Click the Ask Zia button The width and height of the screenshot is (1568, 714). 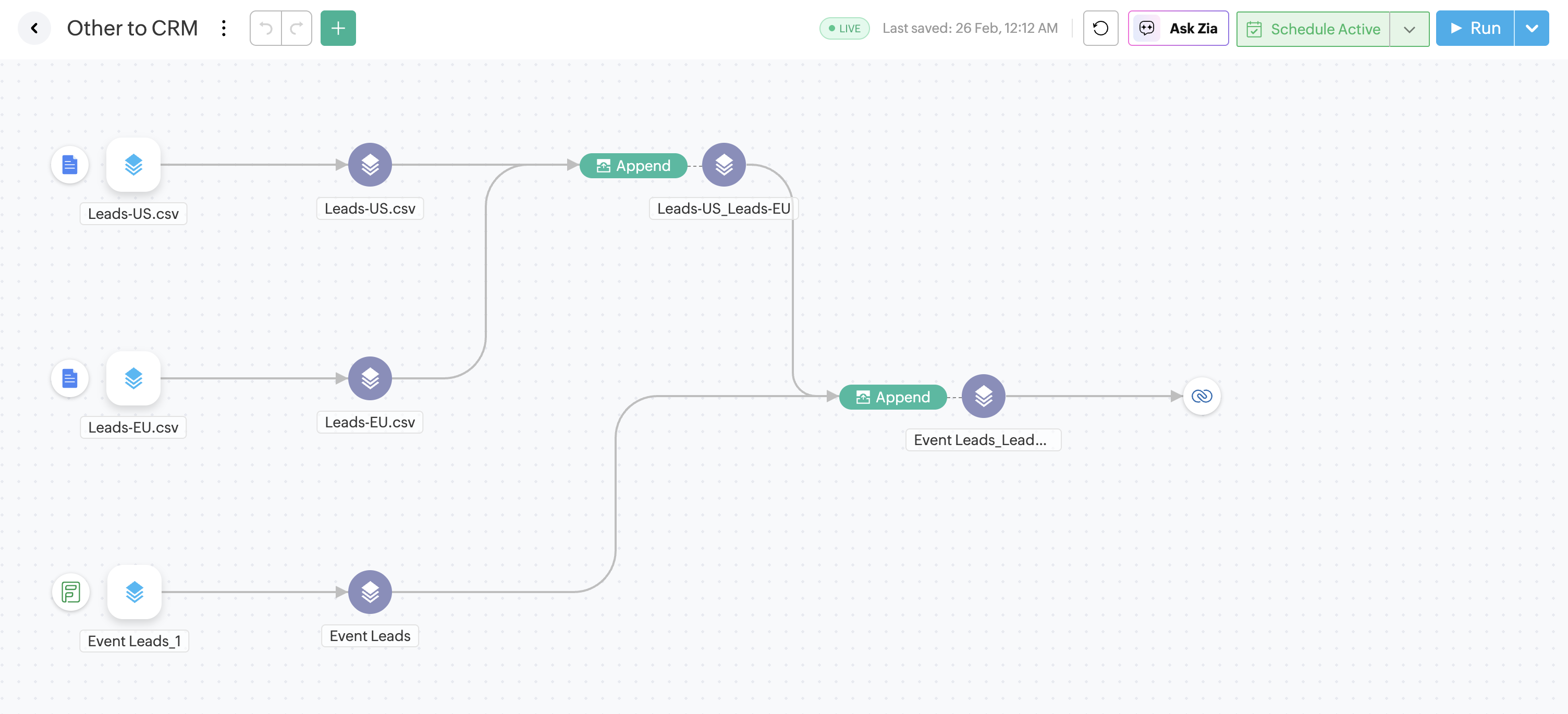point(1179,28)
